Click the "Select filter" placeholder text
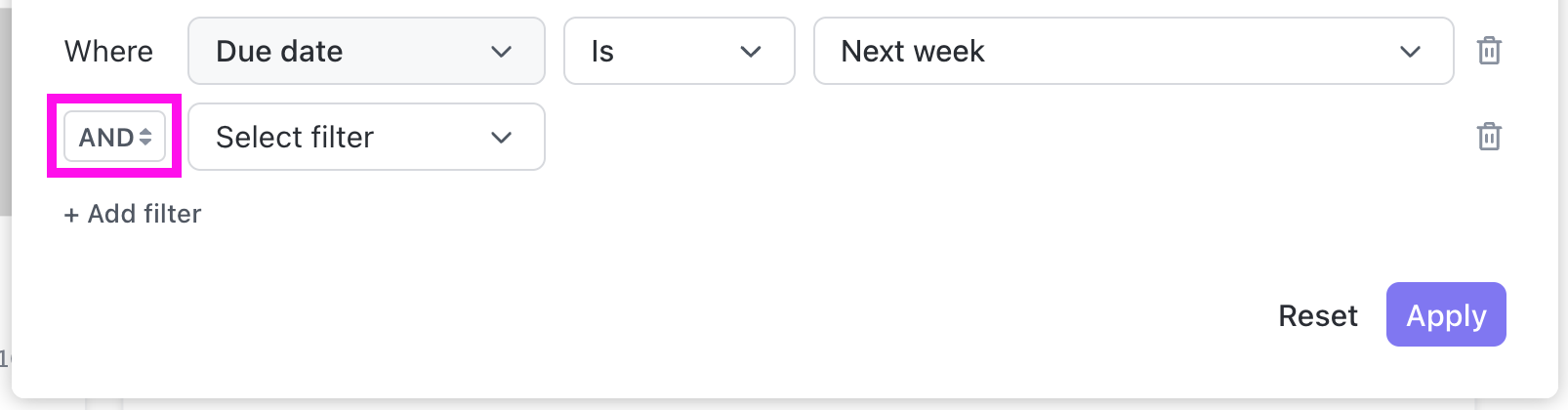Screen dimensions: 1568x410 295,137
